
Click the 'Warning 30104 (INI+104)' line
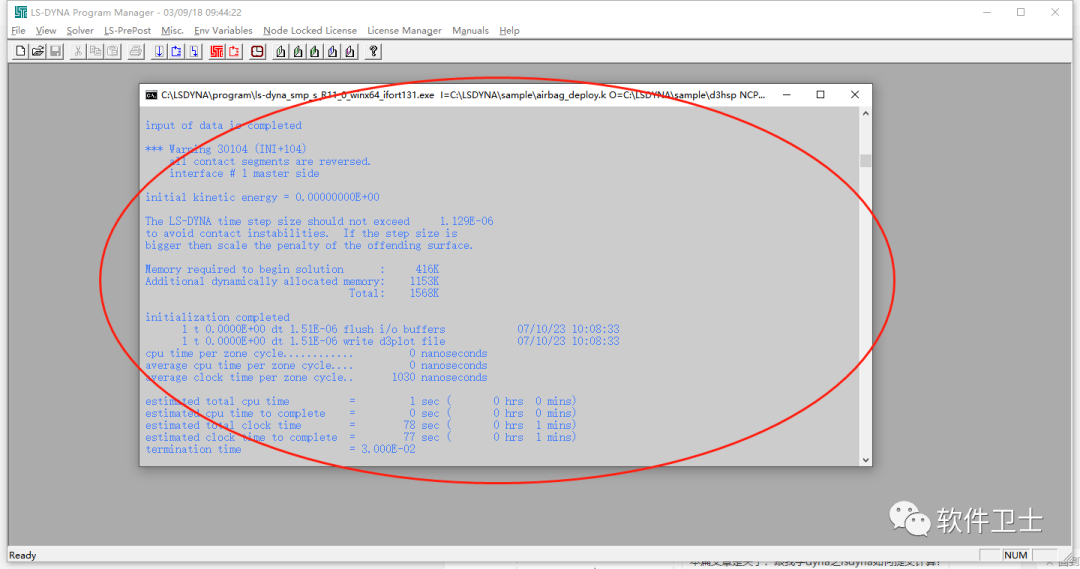pyautogui.click(x=226, y=149)
